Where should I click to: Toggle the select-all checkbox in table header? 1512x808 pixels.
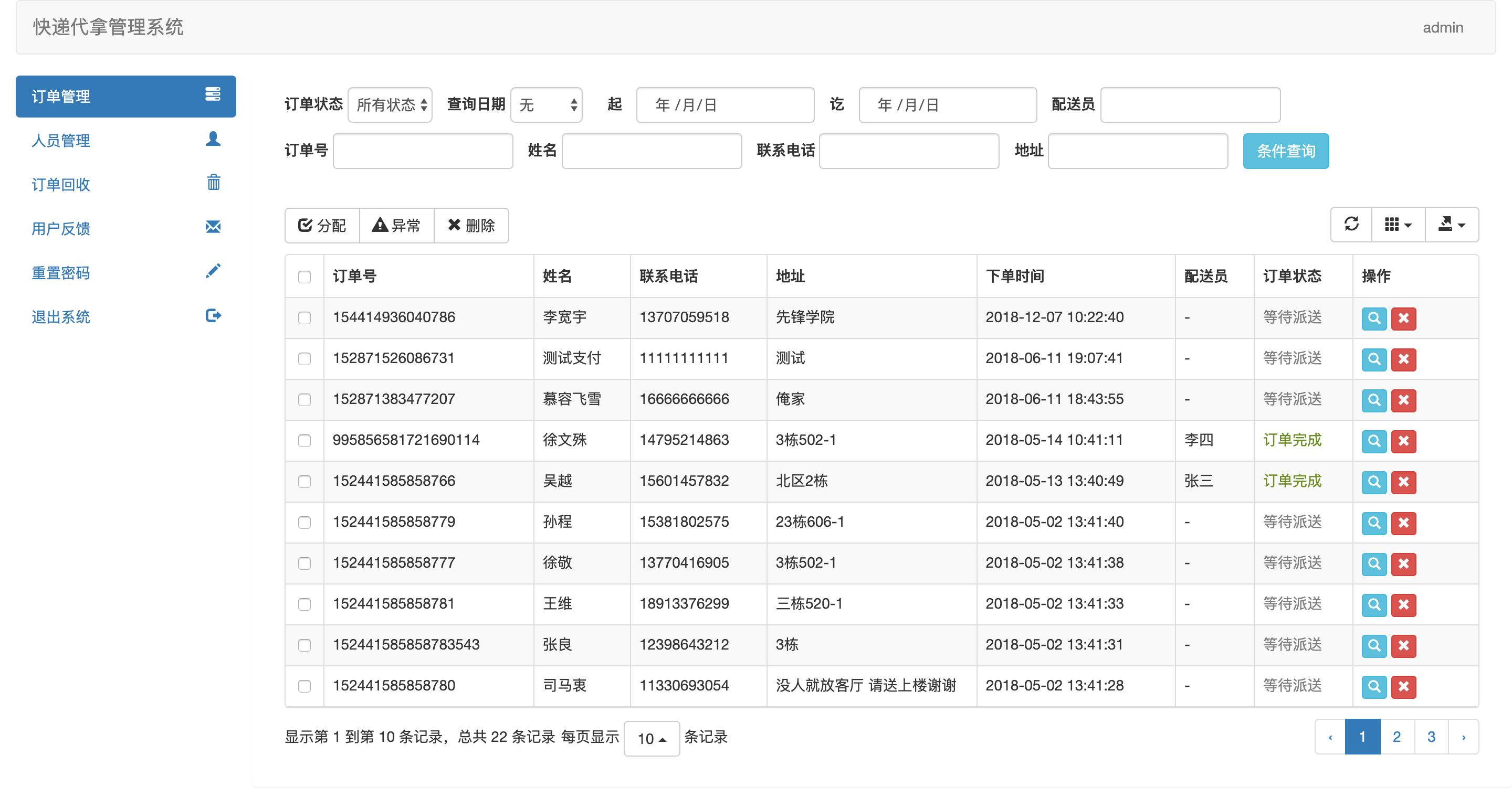pyautogui.click(x=304, y=277)
